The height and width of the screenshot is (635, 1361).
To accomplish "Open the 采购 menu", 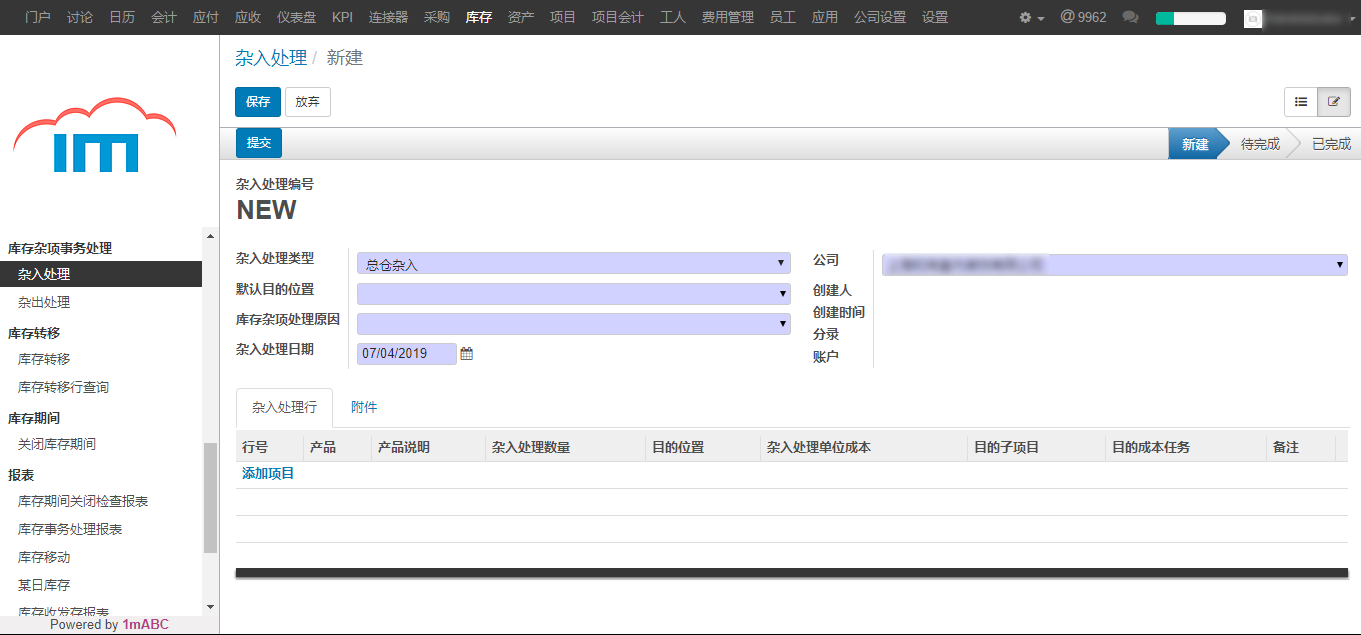I will (437, 17).
